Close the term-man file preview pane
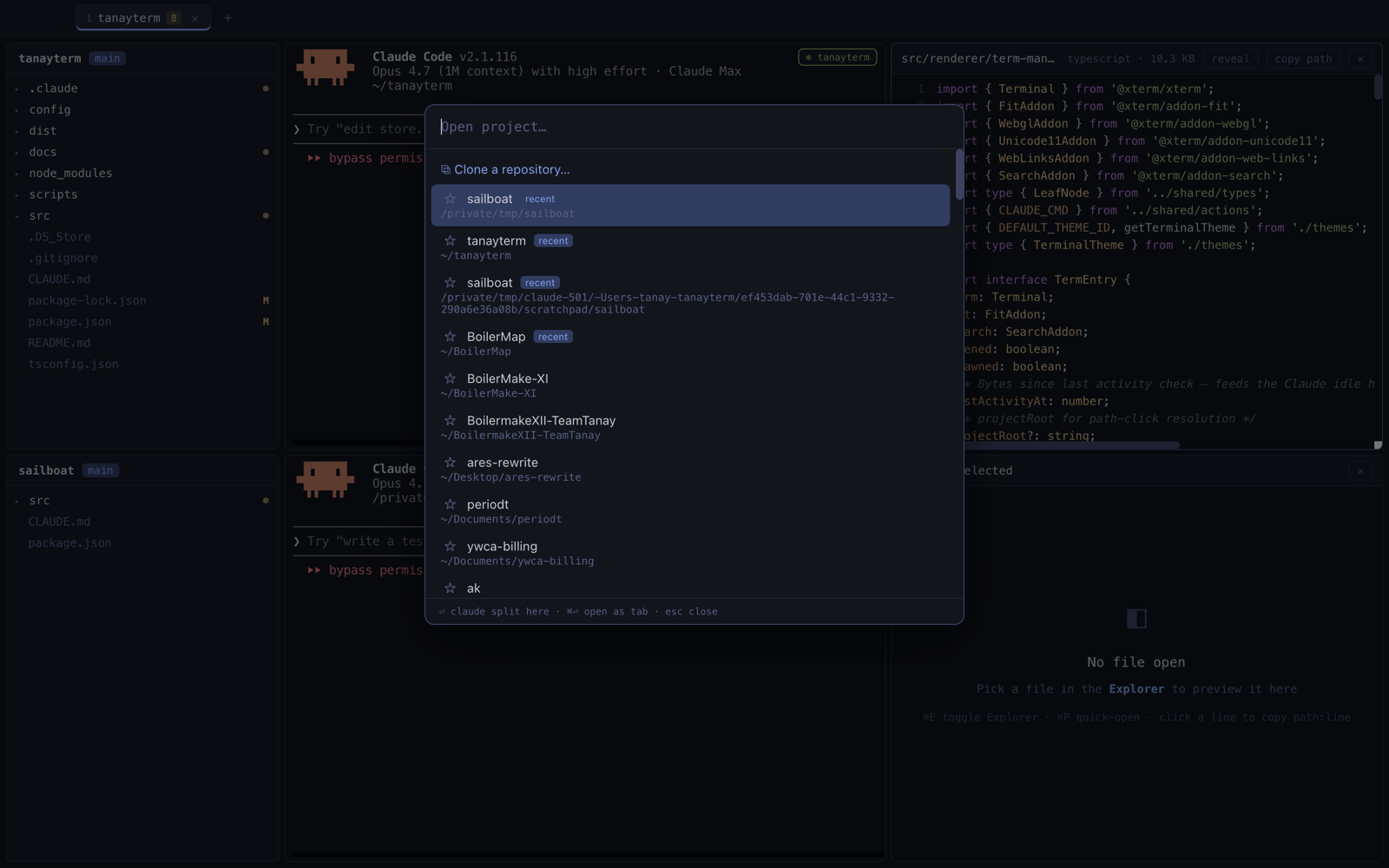This screenshot has height=868, width=1389. click(1360, 59)
